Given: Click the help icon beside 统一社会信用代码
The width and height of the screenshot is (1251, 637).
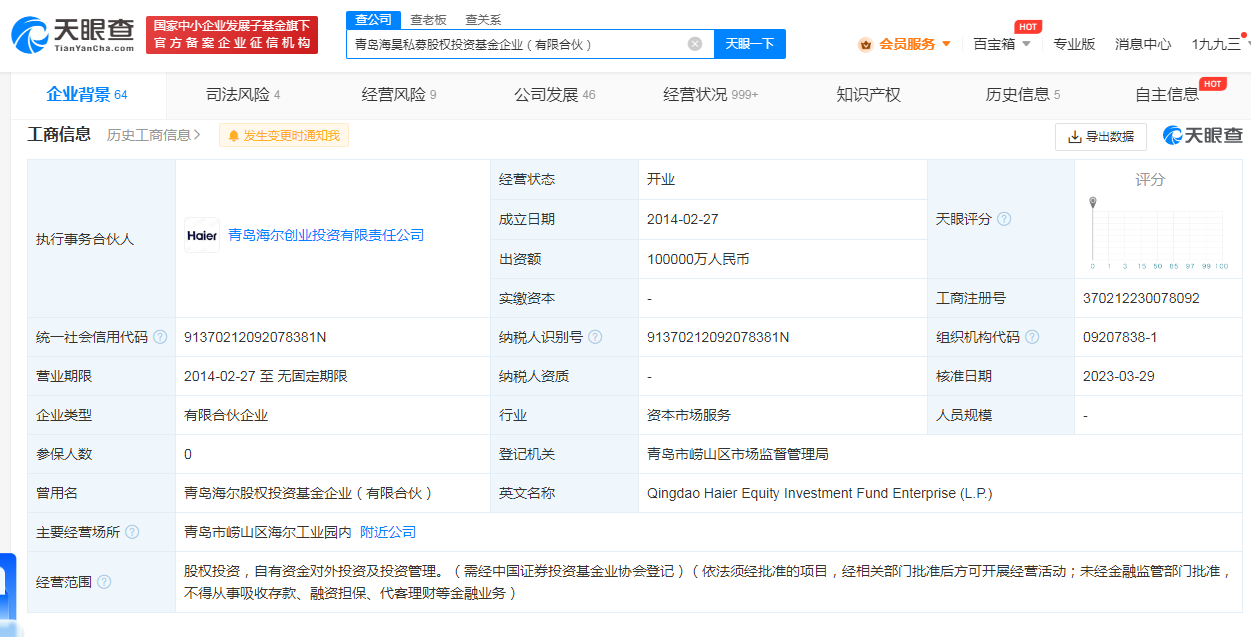Looking at the screenshot, I should point(159,337).
